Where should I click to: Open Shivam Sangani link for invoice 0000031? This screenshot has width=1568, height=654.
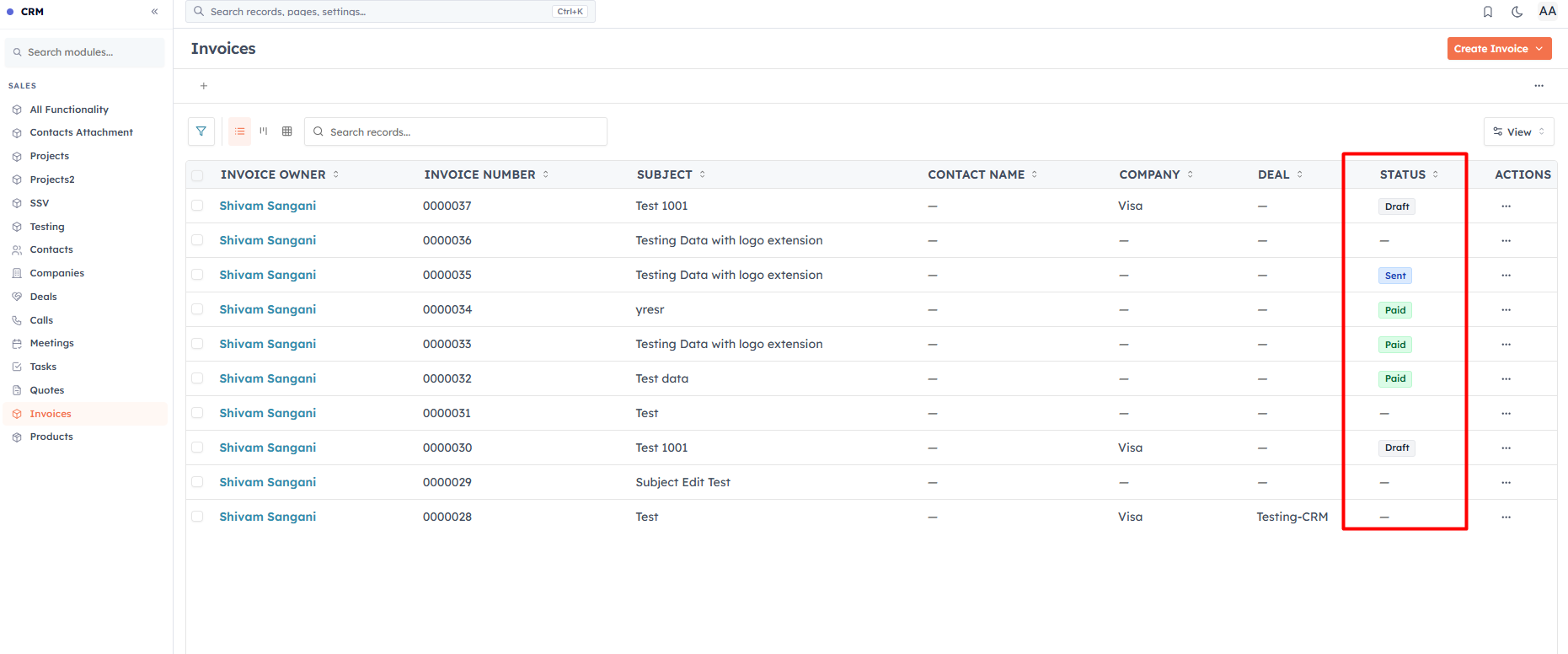tap(268, 413)
